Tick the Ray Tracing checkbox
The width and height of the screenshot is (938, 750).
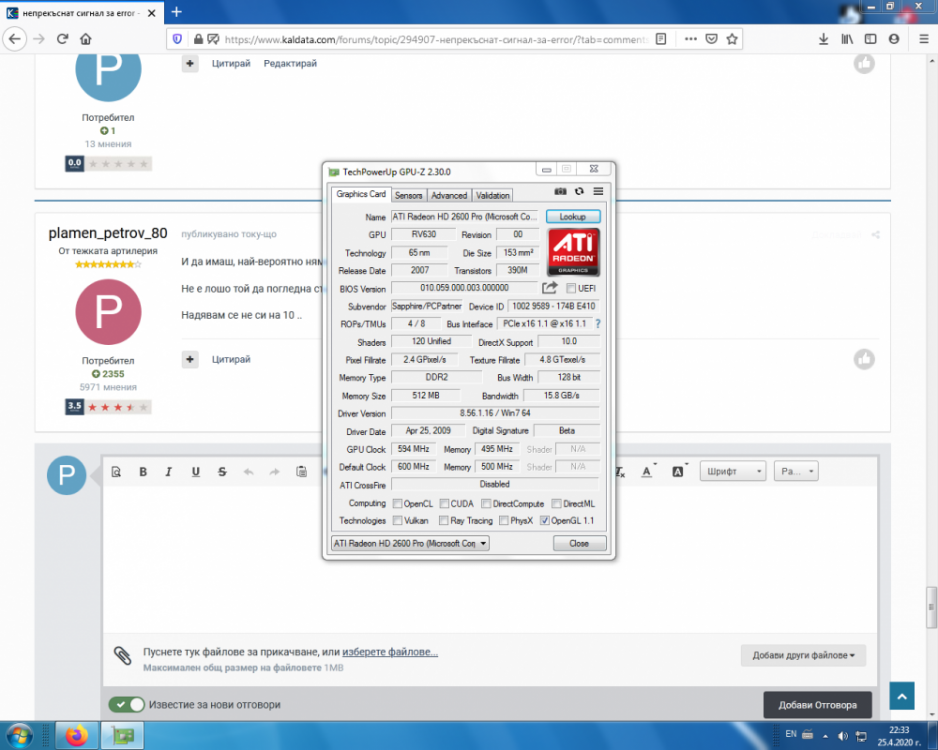tap(443, 520)
